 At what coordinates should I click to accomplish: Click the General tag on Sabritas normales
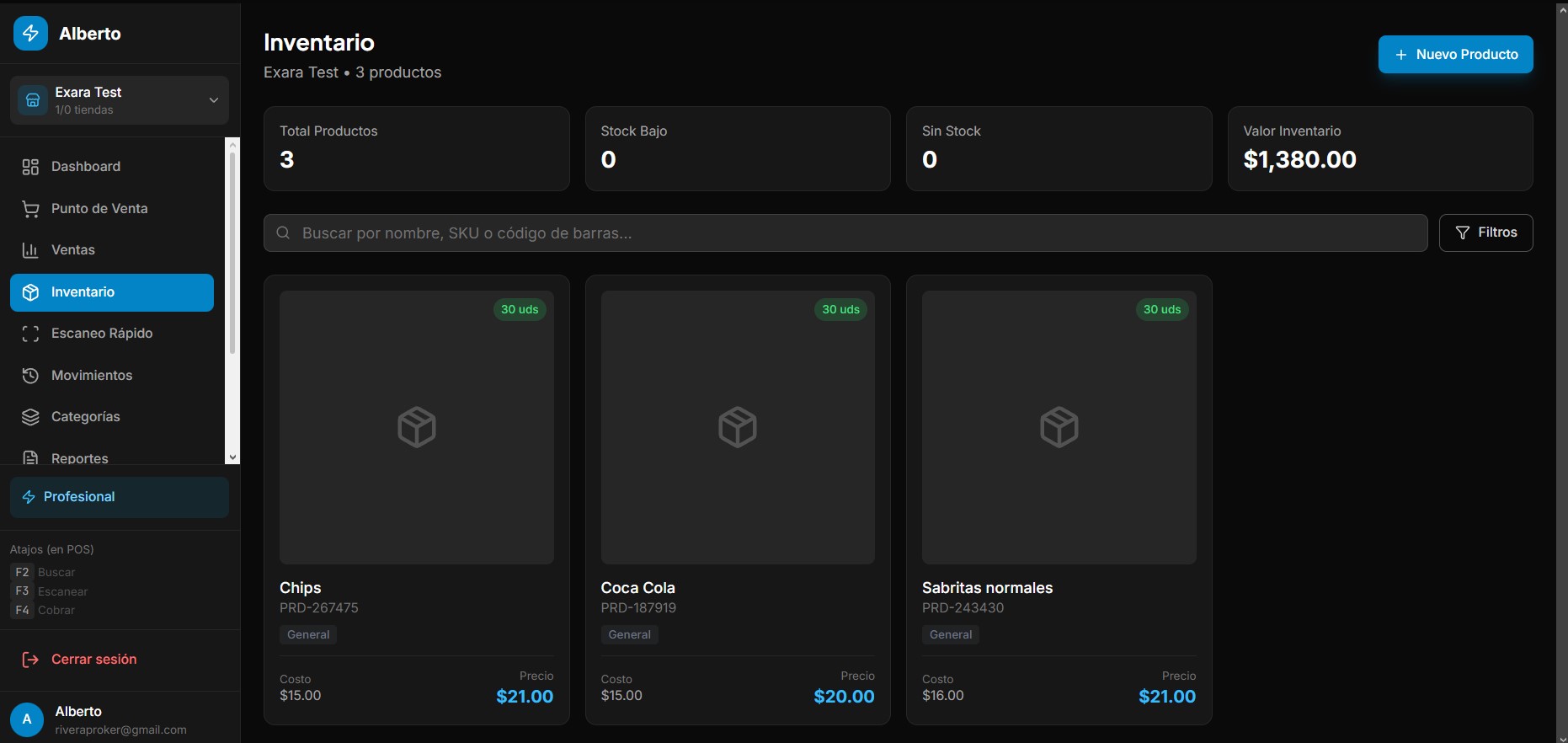click(951, 635)
